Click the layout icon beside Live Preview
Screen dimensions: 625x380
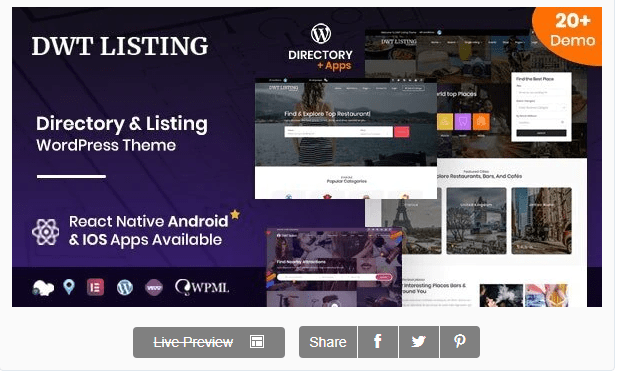257,342
